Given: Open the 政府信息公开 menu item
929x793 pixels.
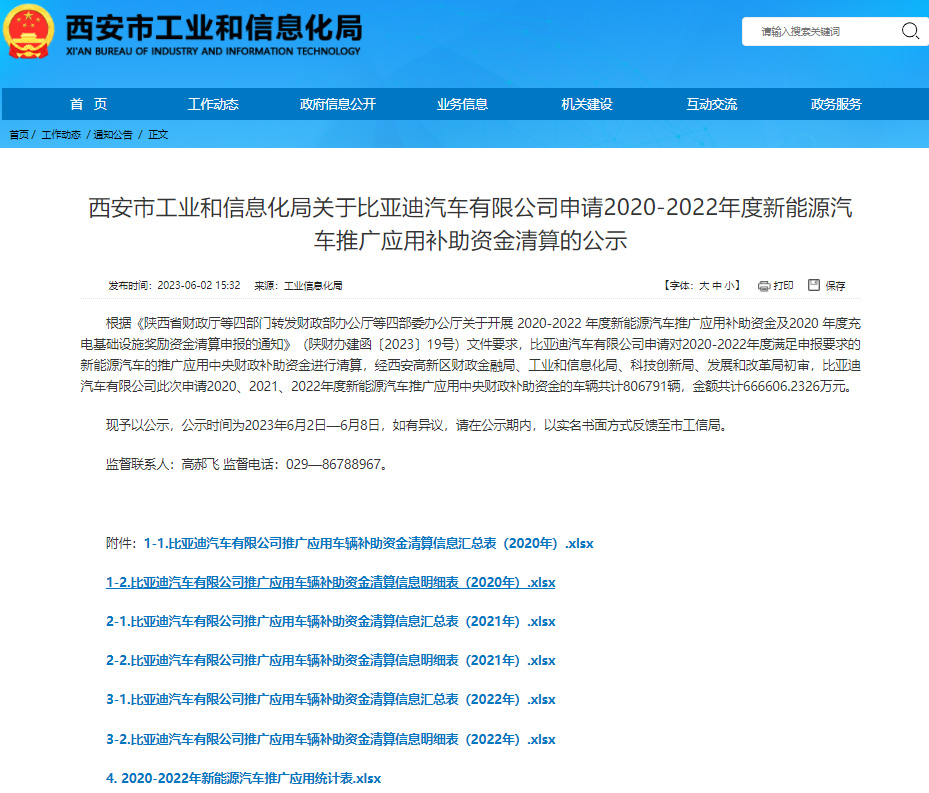Looking at the screenshot, I should point(337,103).
